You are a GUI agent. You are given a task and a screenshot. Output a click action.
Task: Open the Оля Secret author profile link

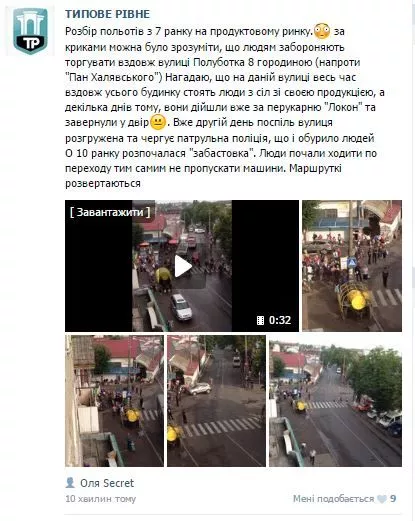coord(107,483)
